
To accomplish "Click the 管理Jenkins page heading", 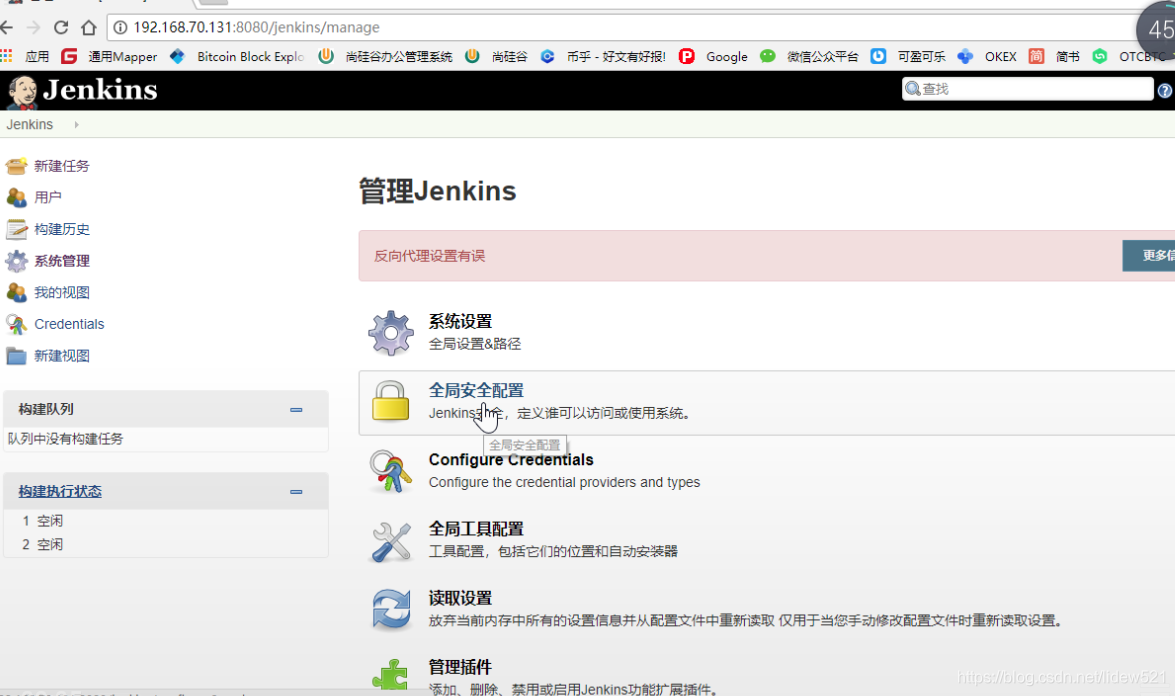I will click(438, 191).
